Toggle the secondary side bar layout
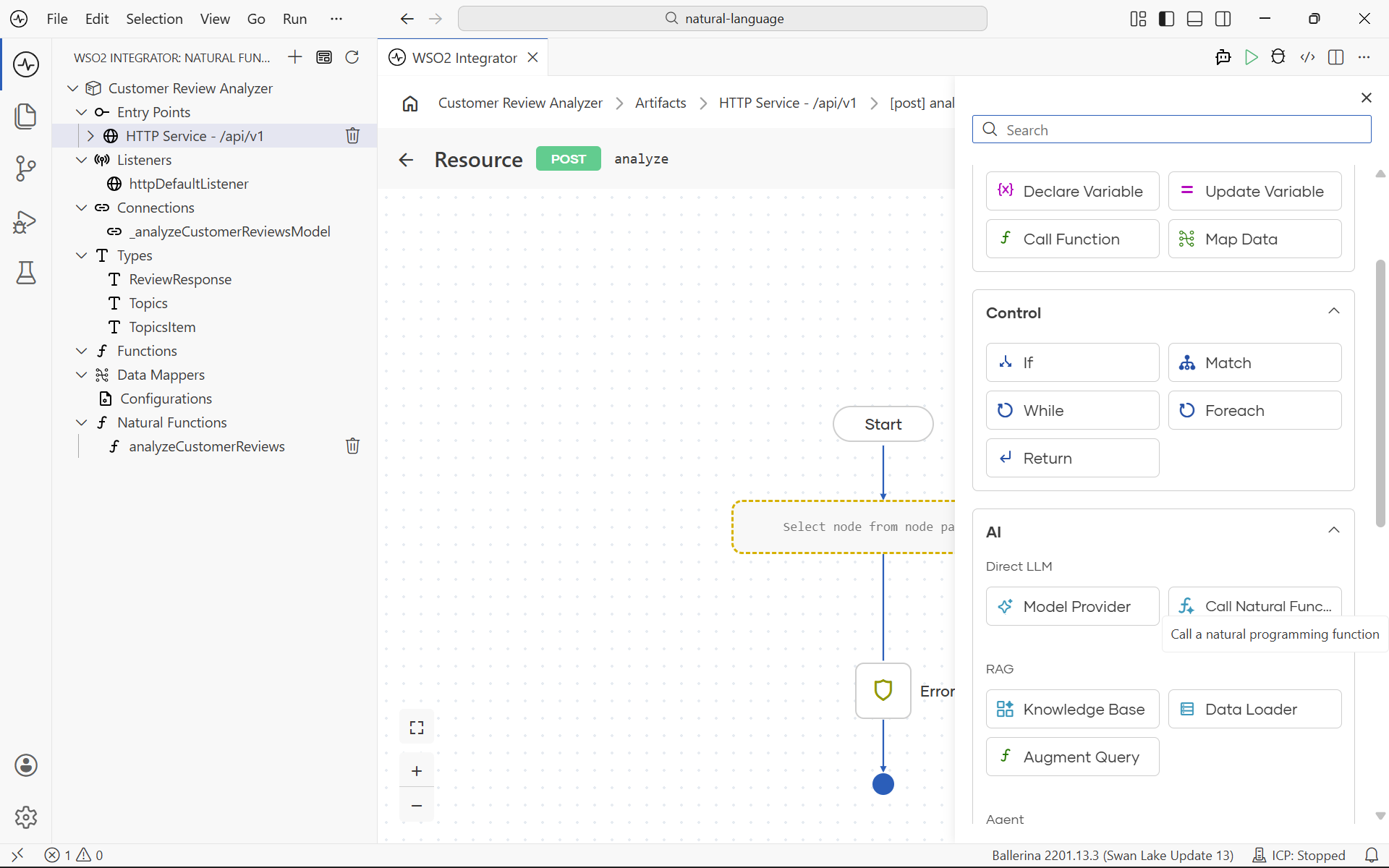1389x868 pixels. tap(1223, 19)
